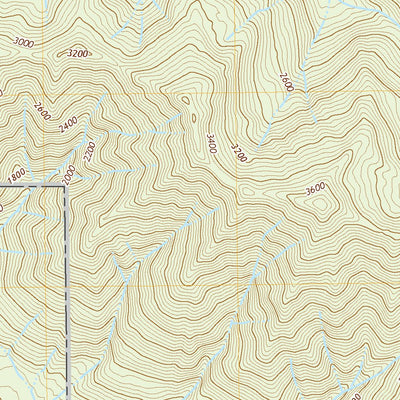Click the 3000 contour elevation label
The image size is (400, 400).
(24, 43)
